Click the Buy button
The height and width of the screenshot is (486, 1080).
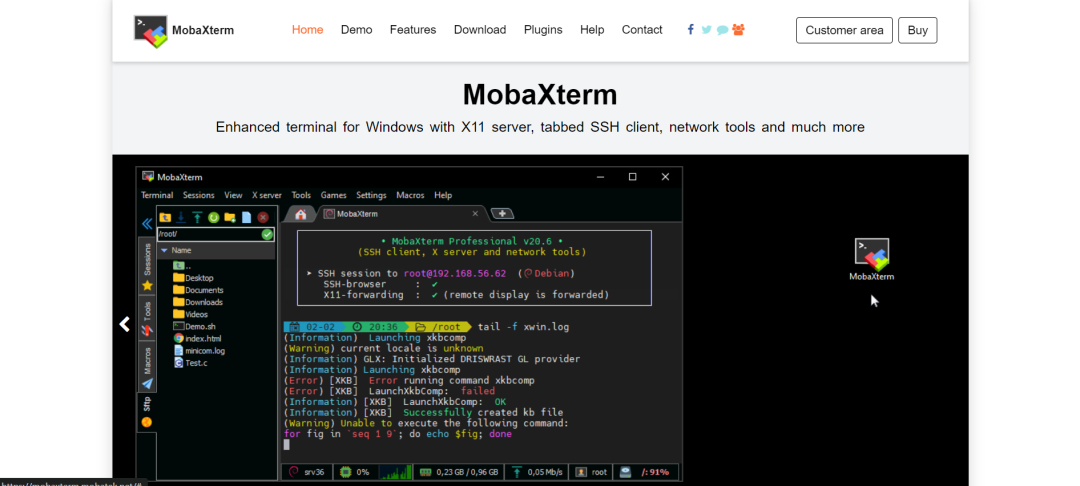tap(917, 30)
